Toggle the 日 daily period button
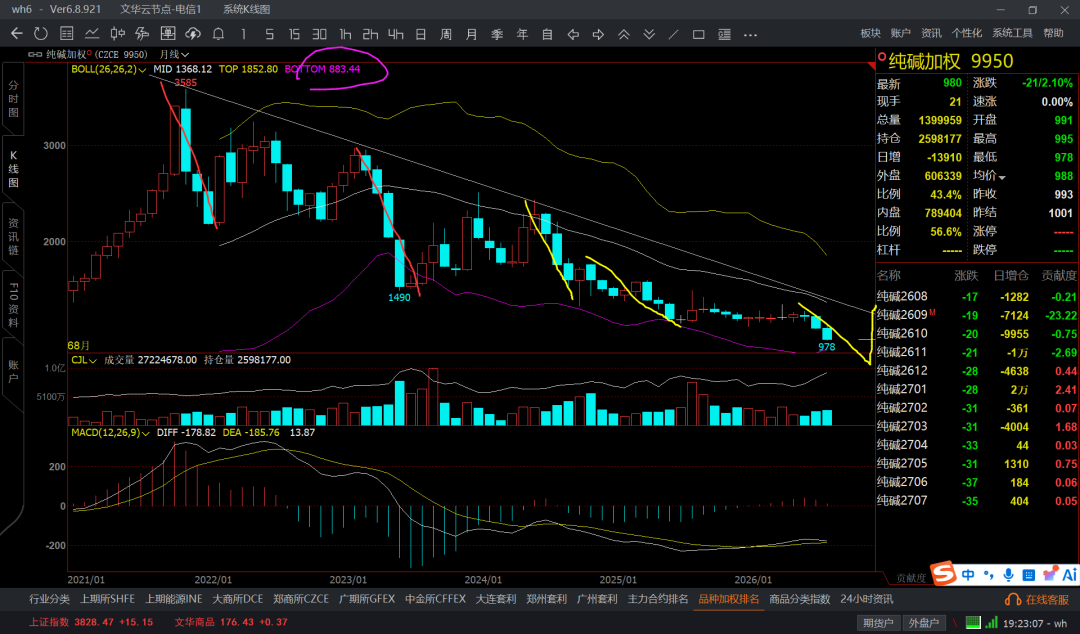 [x=421, y=34]
